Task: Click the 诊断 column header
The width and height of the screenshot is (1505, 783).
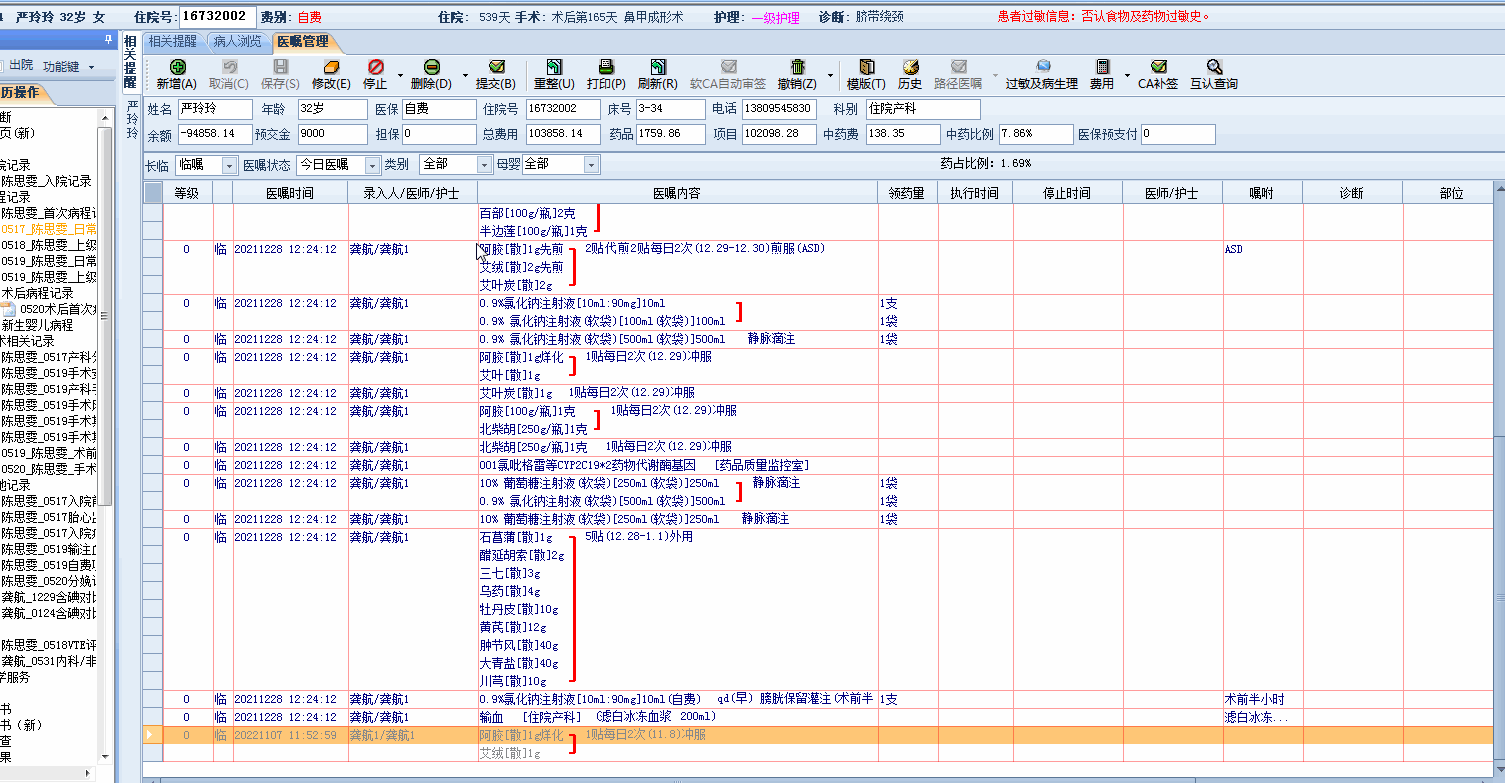Action: 1352,193
